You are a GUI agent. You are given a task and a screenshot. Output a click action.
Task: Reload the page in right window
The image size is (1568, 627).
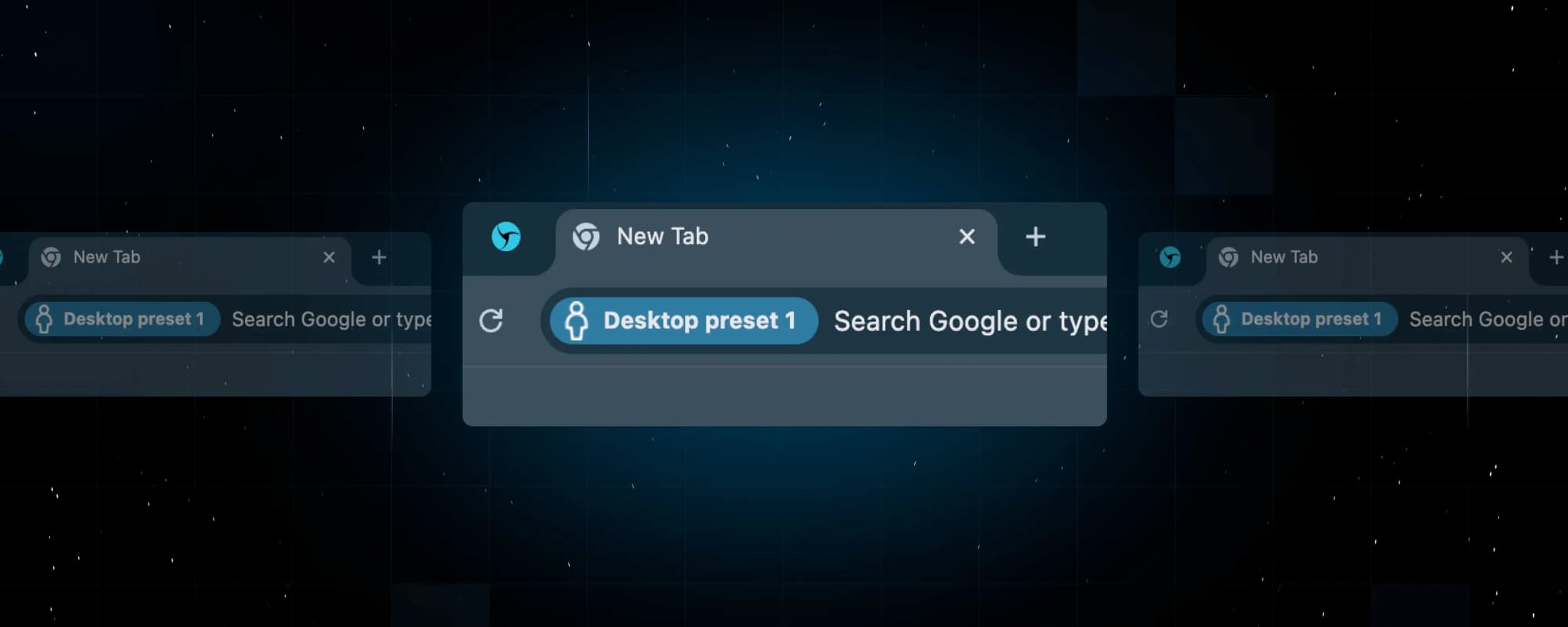click(1159, 318)
